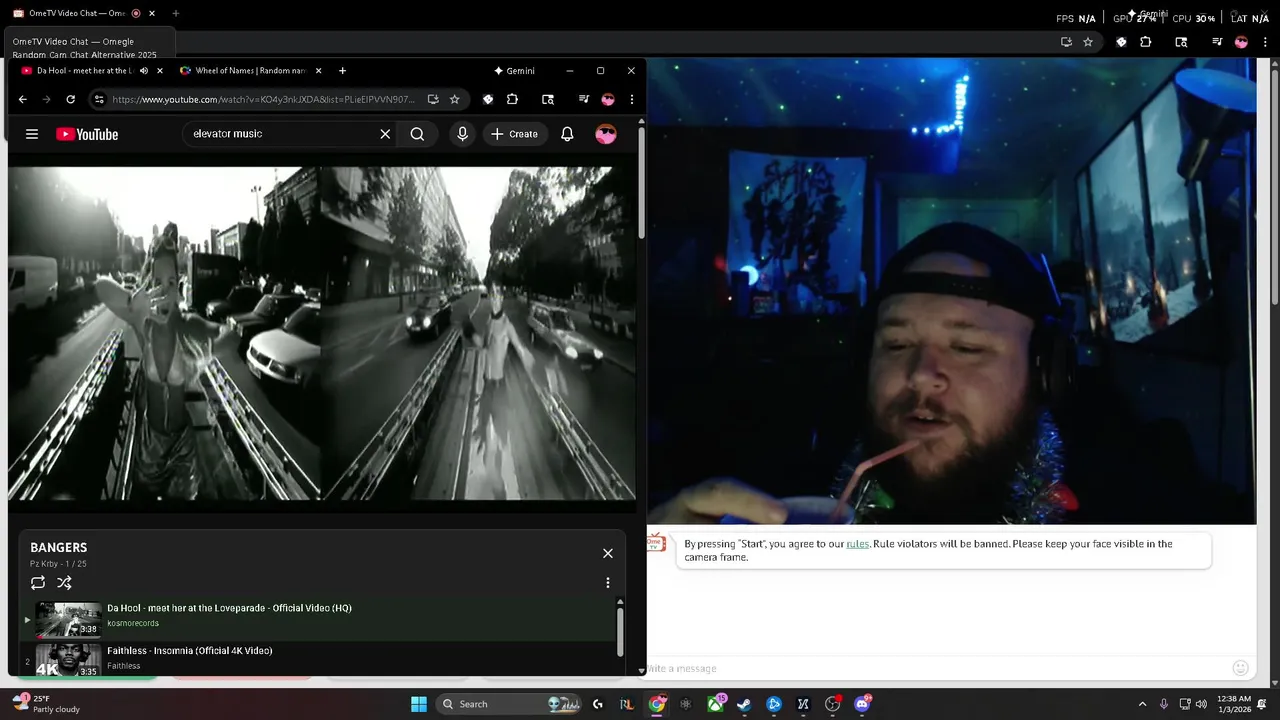
Task: Click the Gemini button in YouTube window
Action: pos(514,71)
